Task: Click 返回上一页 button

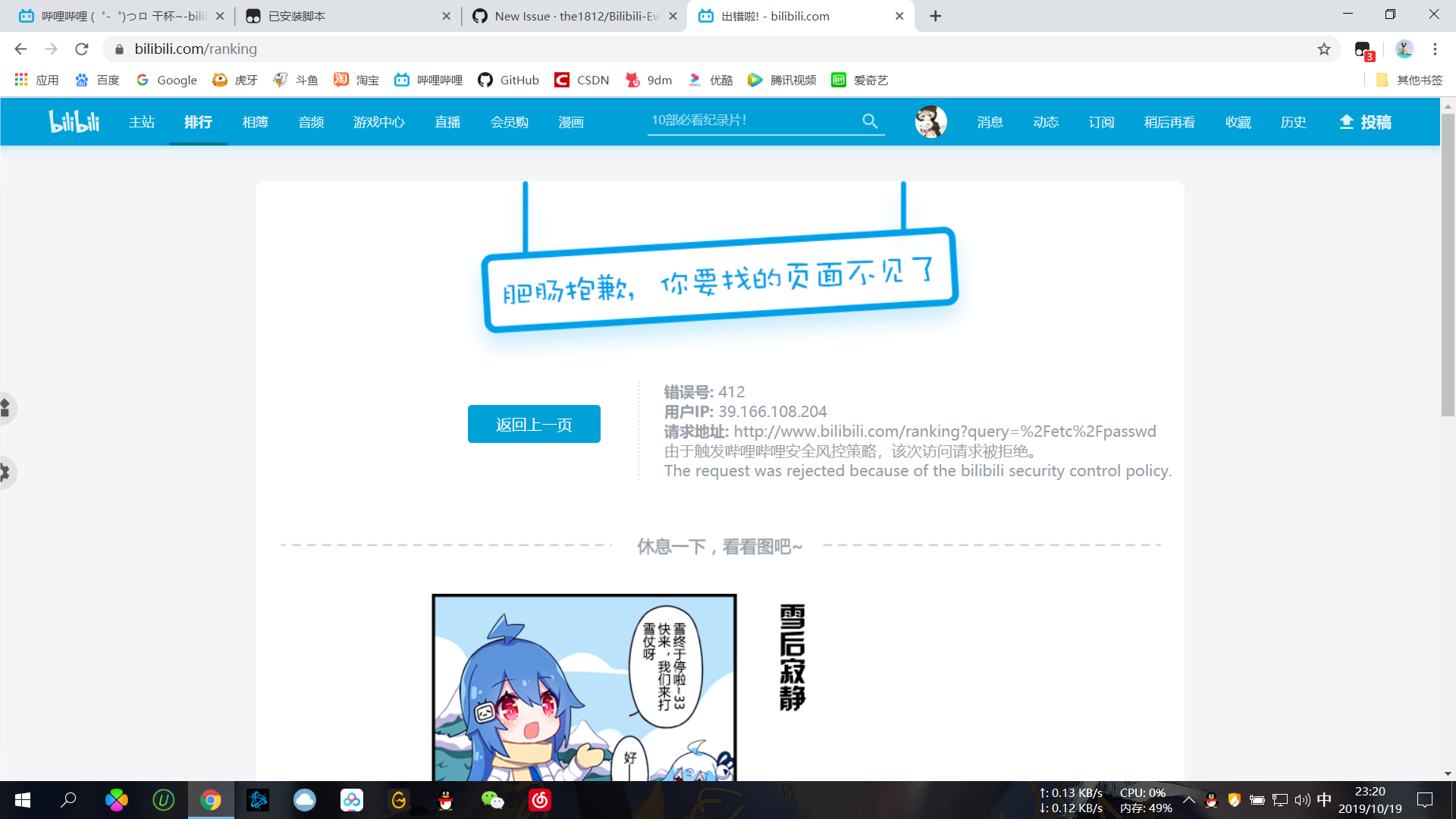Action: pyautogui.click(x=534, y=424)
